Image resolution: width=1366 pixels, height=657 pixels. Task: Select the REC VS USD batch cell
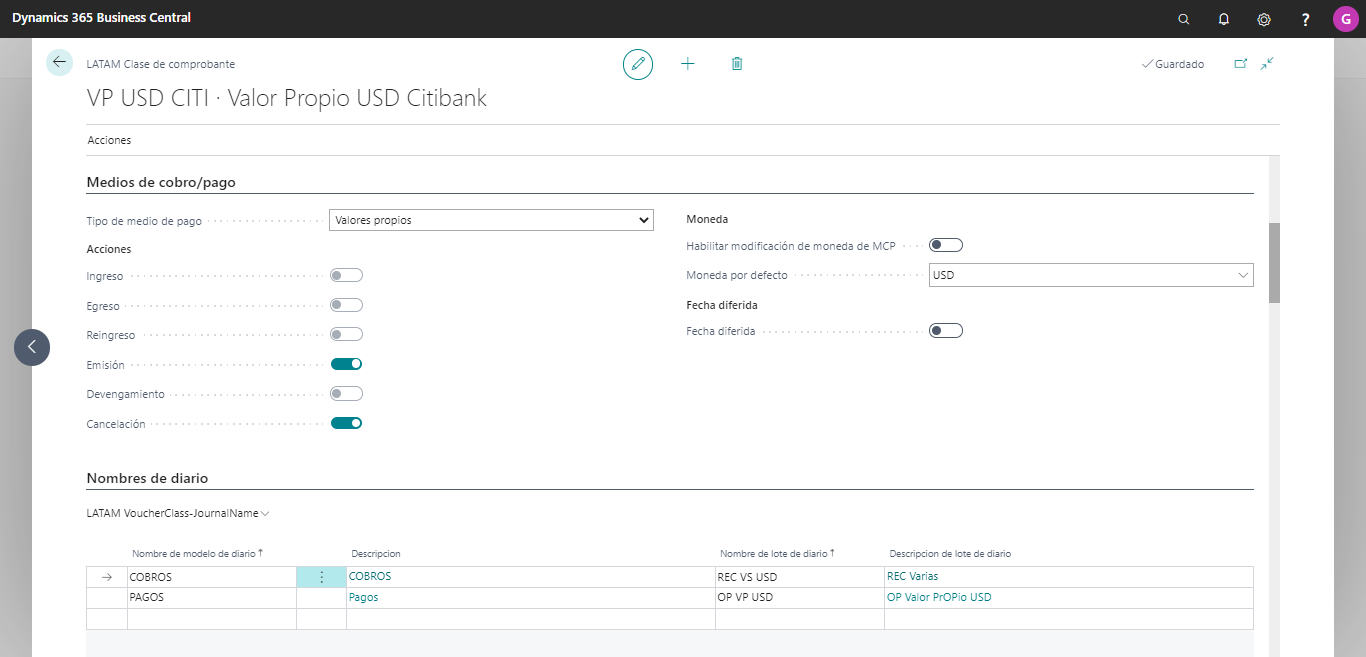(800, 577)
